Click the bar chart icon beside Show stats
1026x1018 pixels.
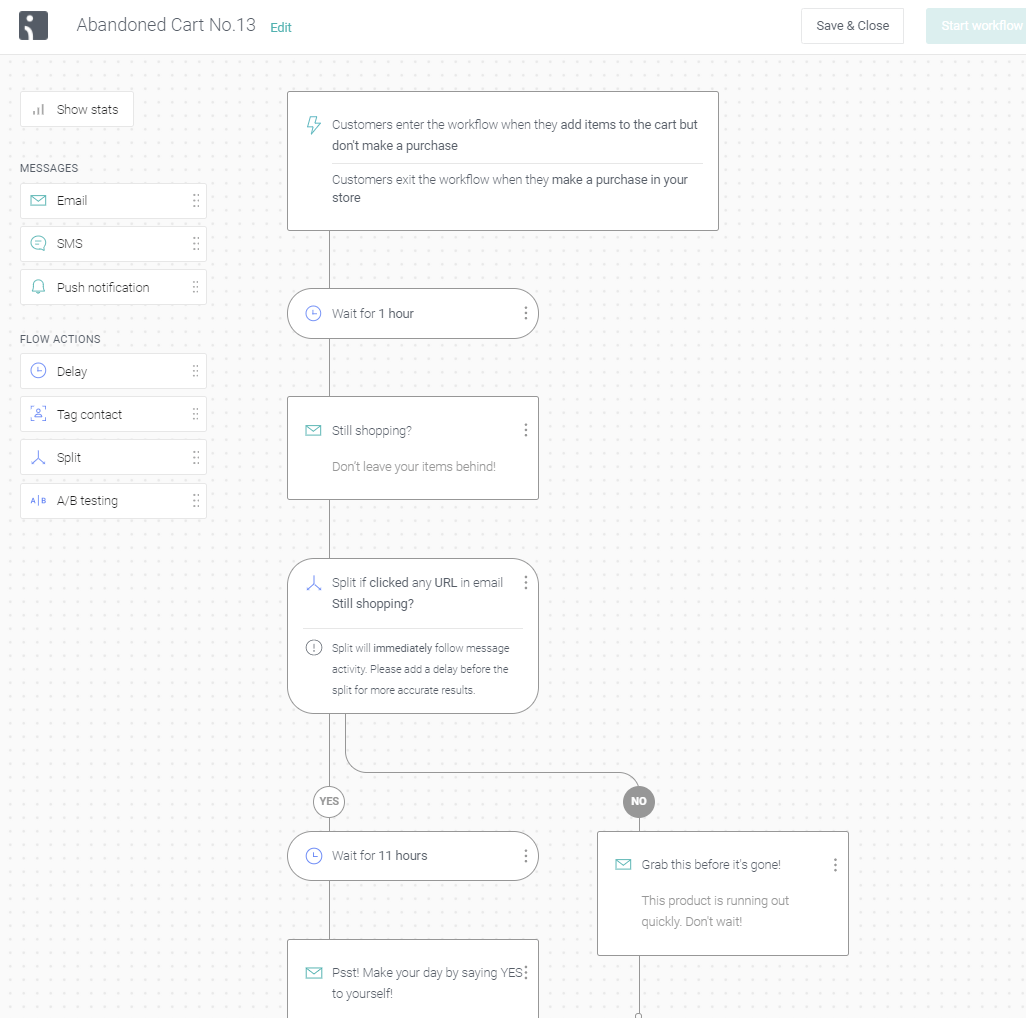coord(39,109)
